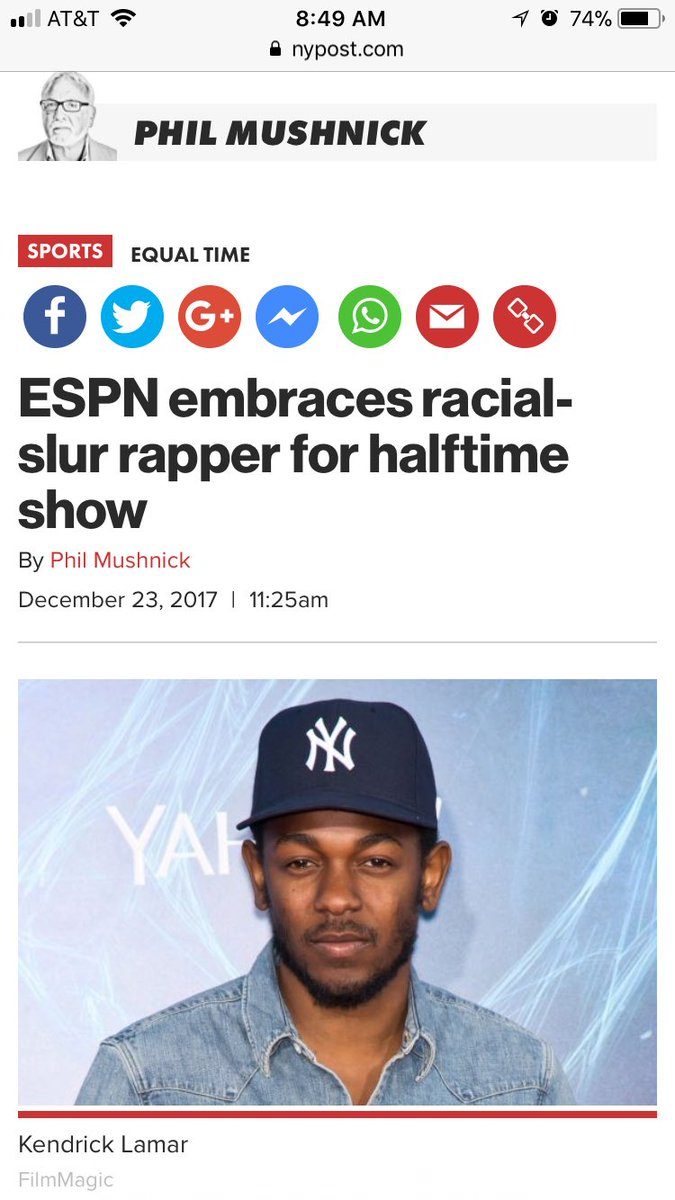Image resolution: width=675 pixels, height=1200 pixels.
Task: Tap the Wi-Fi icon in the status bar
Action: click(123, 18)
